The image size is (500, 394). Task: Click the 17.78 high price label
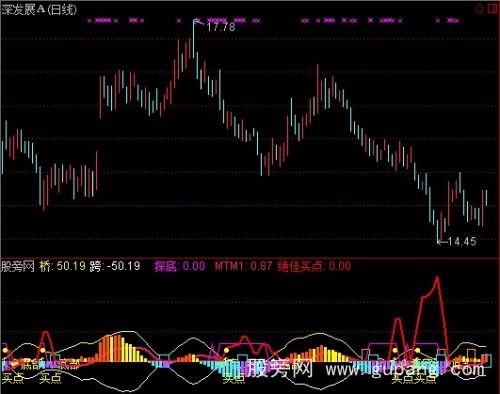click(221, 27)
